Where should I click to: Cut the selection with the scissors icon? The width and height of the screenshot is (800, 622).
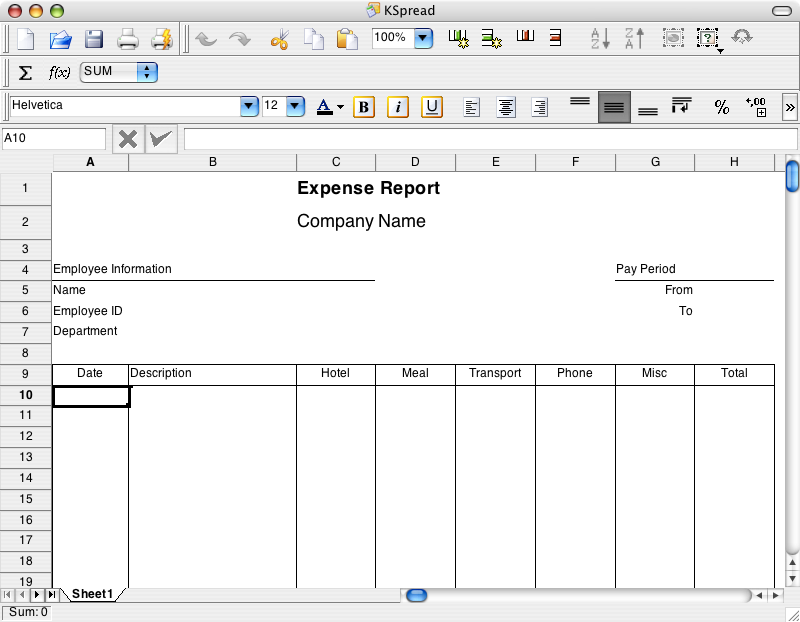click(280, 39)
